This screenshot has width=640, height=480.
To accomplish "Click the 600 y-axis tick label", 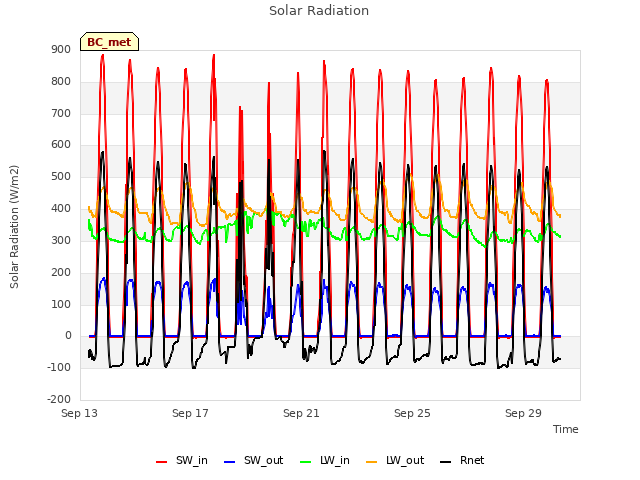I will [x=61, y=145].
